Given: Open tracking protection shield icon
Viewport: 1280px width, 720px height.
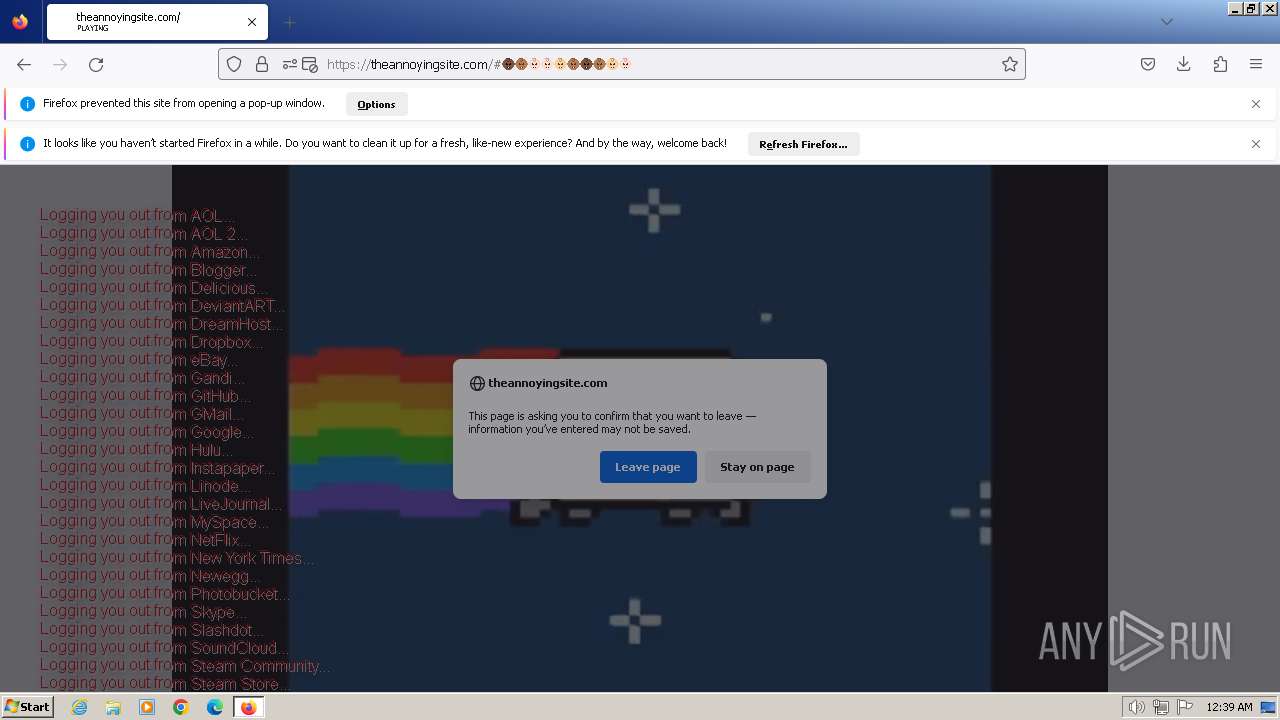Looking at the screenshot, I should coord(234,64).
